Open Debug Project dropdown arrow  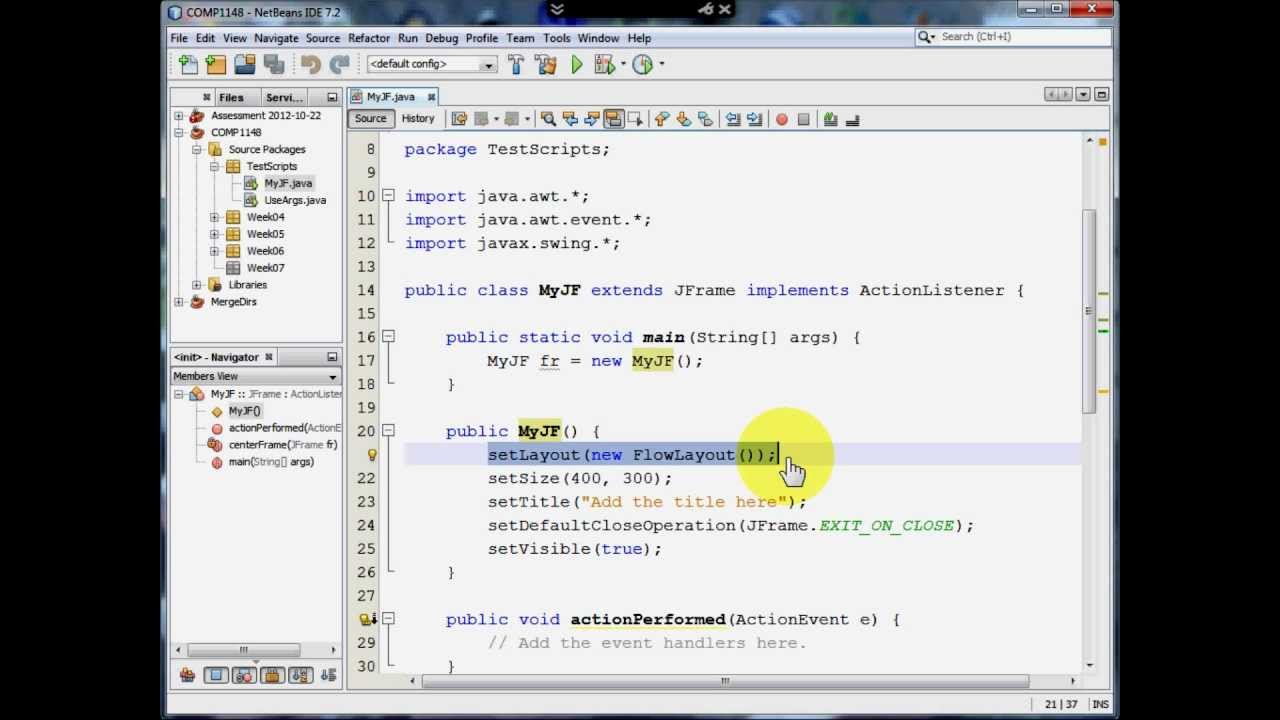click(x=622, y=64)
